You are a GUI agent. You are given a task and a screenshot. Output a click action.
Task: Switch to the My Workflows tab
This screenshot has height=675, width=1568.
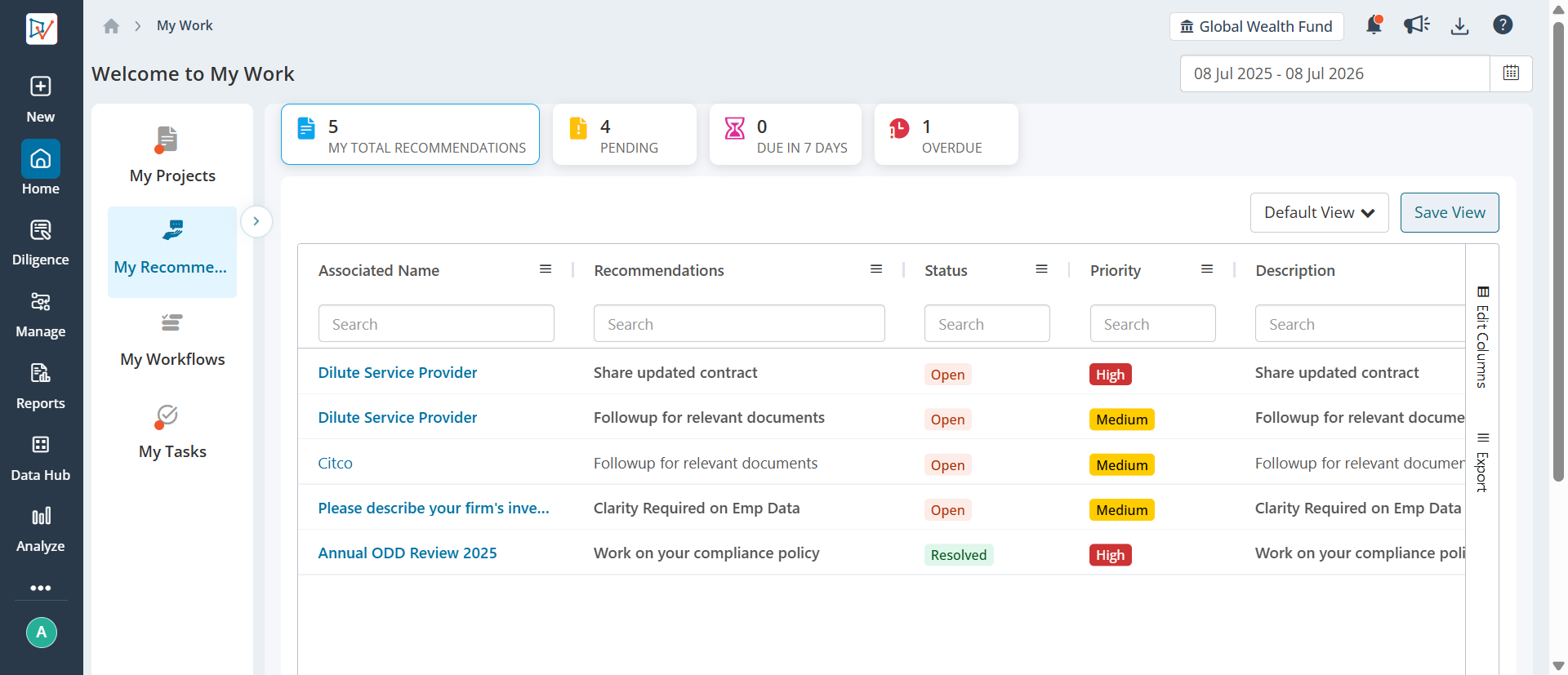tap(172, 341)
